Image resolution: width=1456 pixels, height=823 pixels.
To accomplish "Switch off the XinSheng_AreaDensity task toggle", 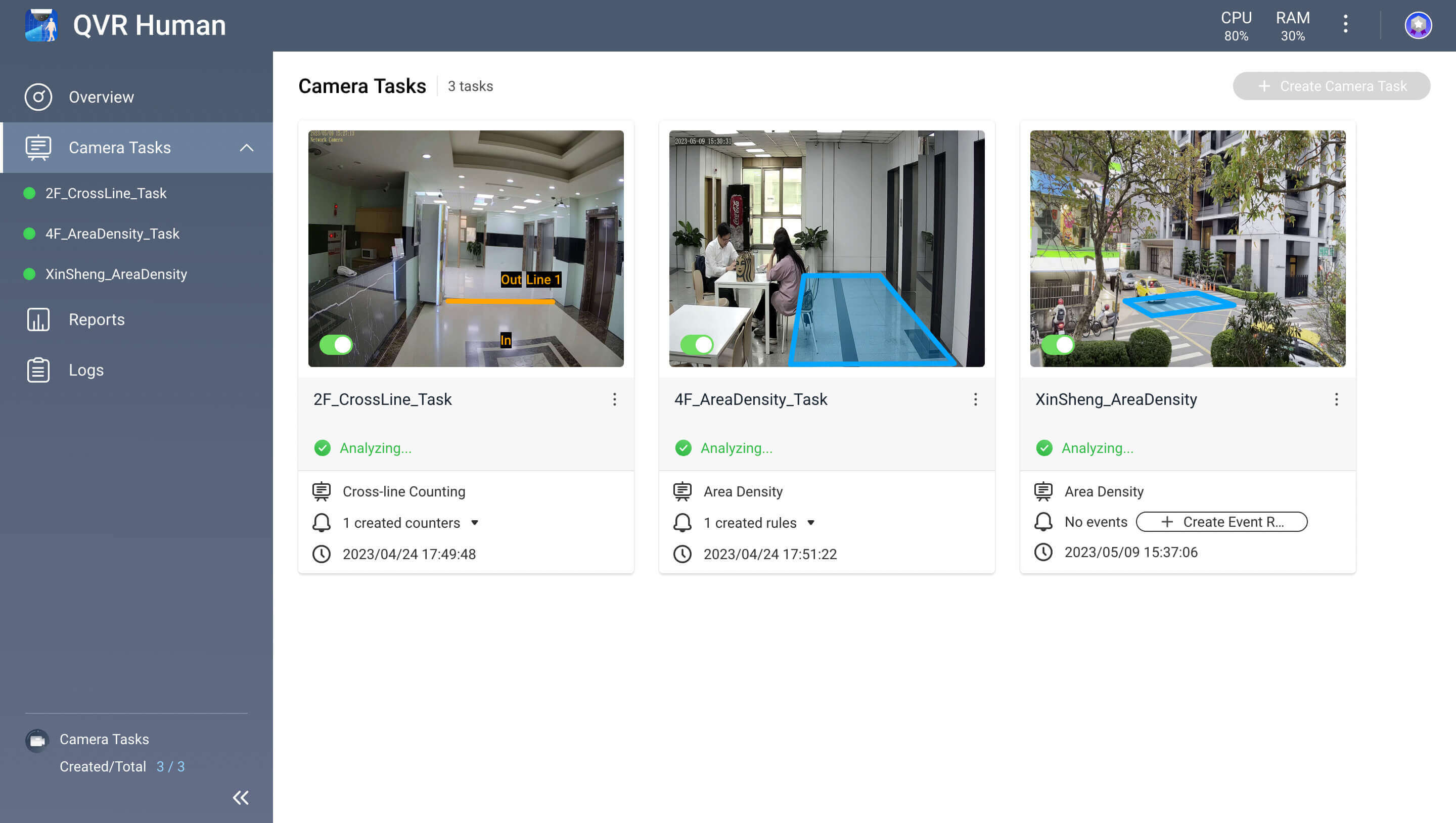I will (1058, 344).
